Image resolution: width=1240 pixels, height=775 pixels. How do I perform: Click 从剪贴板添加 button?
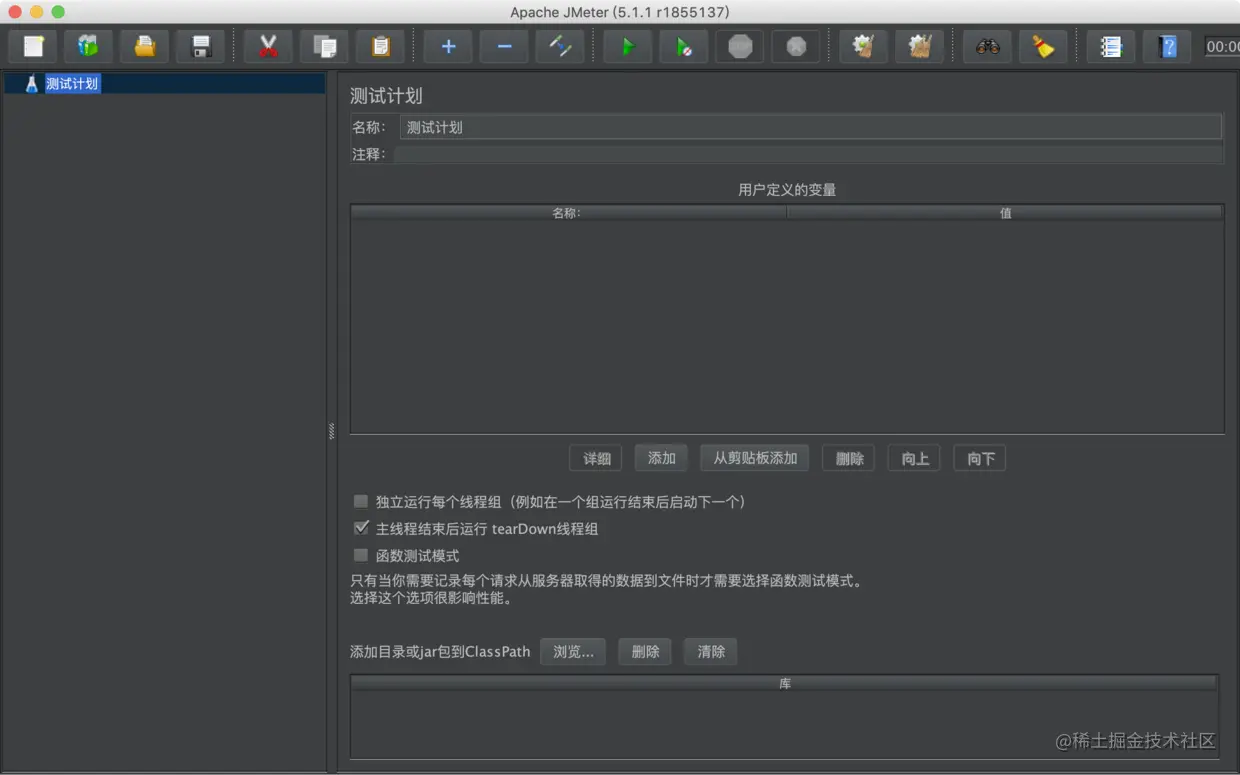point(755,458)
